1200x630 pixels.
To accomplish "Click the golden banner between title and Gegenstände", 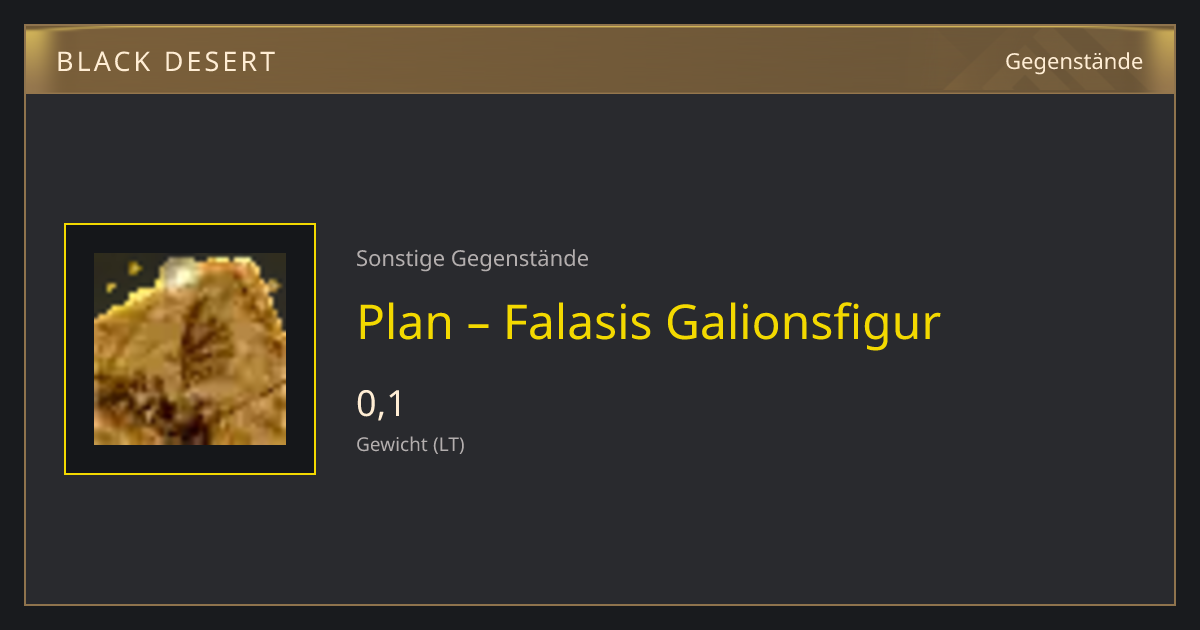I will 640,62.
